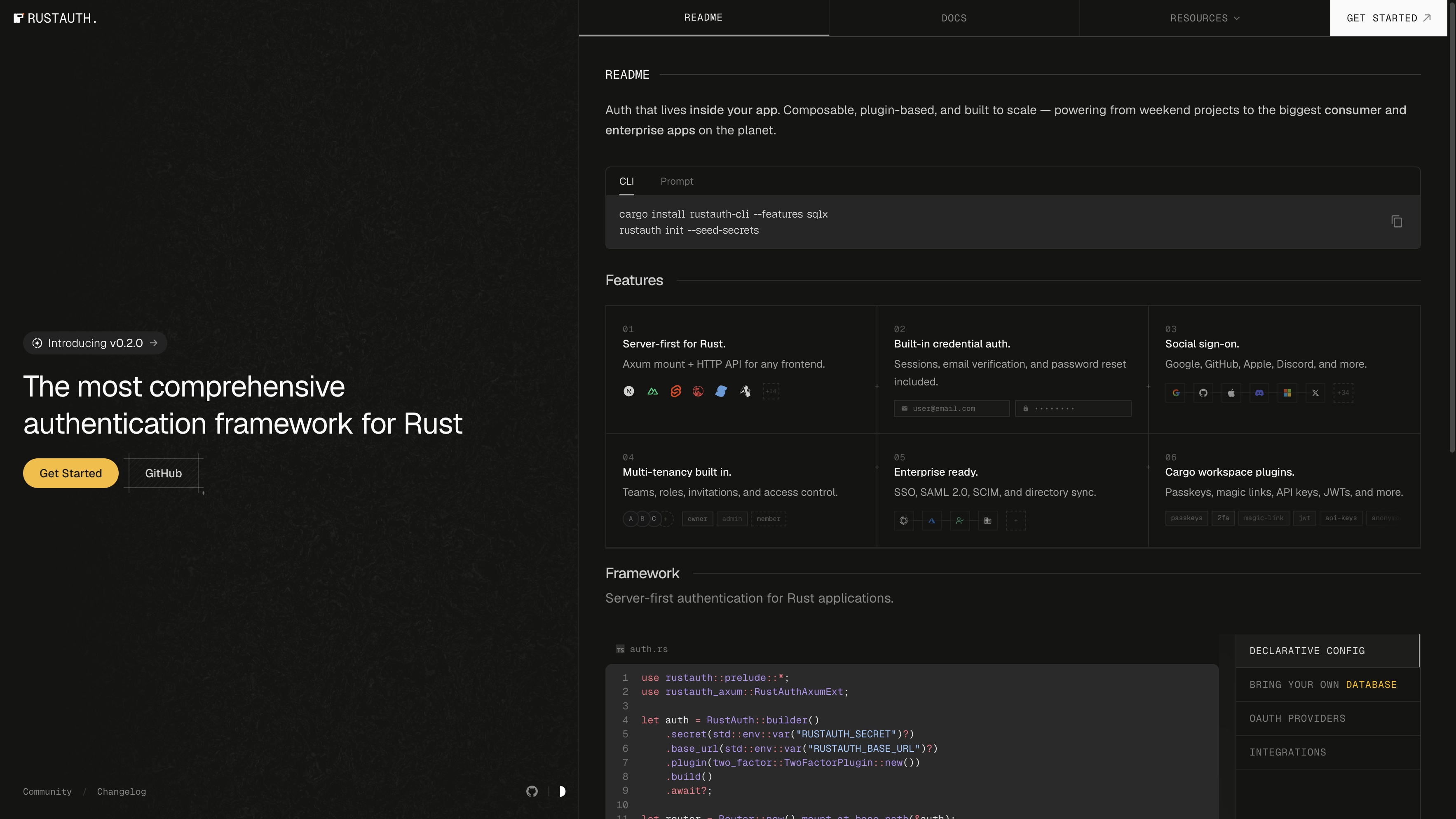Screen dimensions: 1456x819
Task: Open the Introducing v0.2.0 announcement
Action: click(x=95, y=343)
